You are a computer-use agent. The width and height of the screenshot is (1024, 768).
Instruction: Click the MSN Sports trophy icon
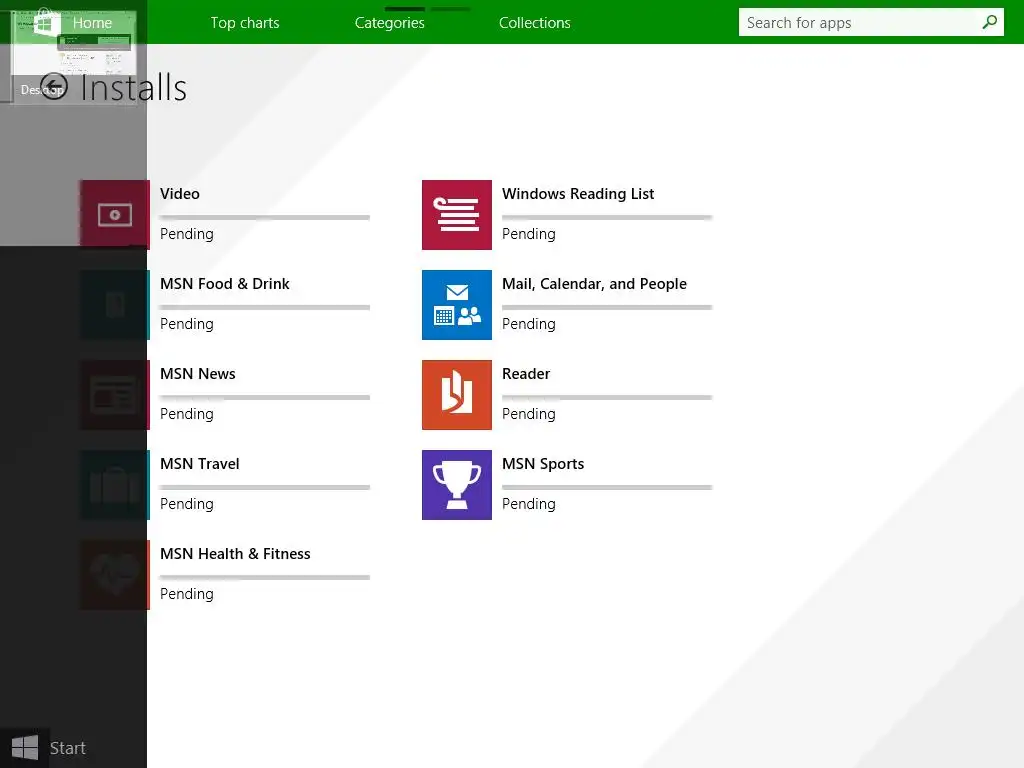(456, 485)
